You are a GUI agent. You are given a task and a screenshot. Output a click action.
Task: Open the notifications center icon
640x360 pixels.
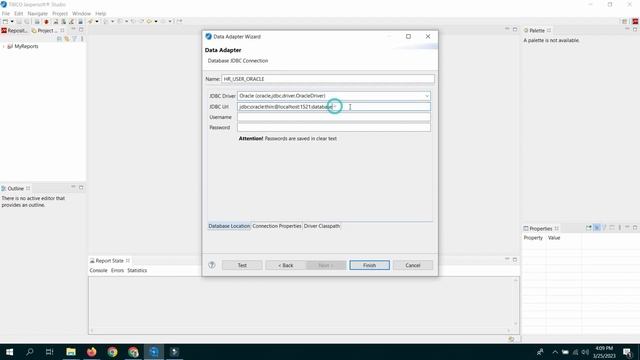pos(627,352)
